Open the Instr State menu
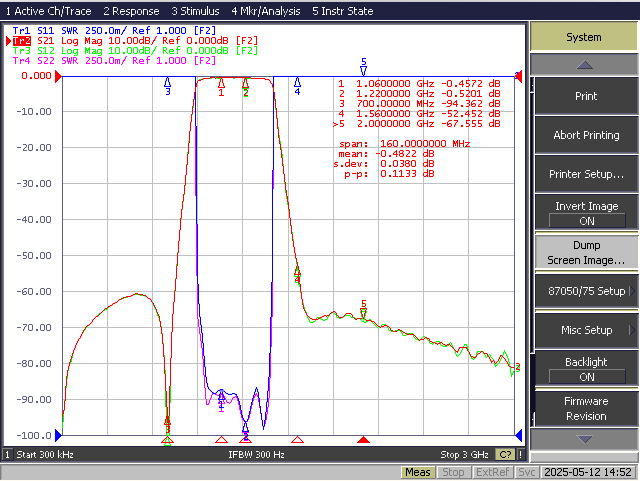Viewport: 640px width, 481px height. click(x=343, y=11)
